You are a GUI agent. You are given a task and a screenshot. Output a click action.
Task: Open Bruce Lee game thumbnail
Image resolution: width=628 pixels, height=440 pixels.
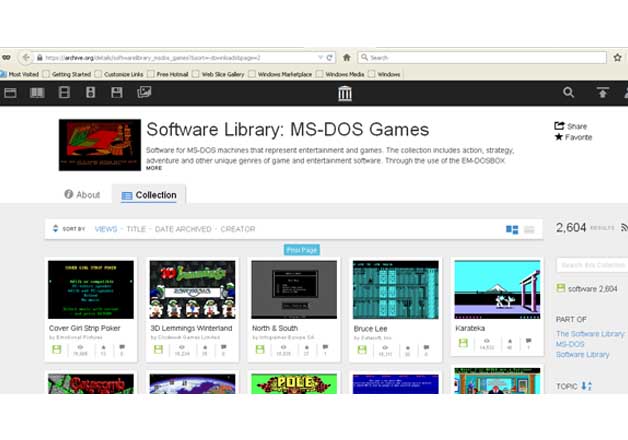point(396,289)
